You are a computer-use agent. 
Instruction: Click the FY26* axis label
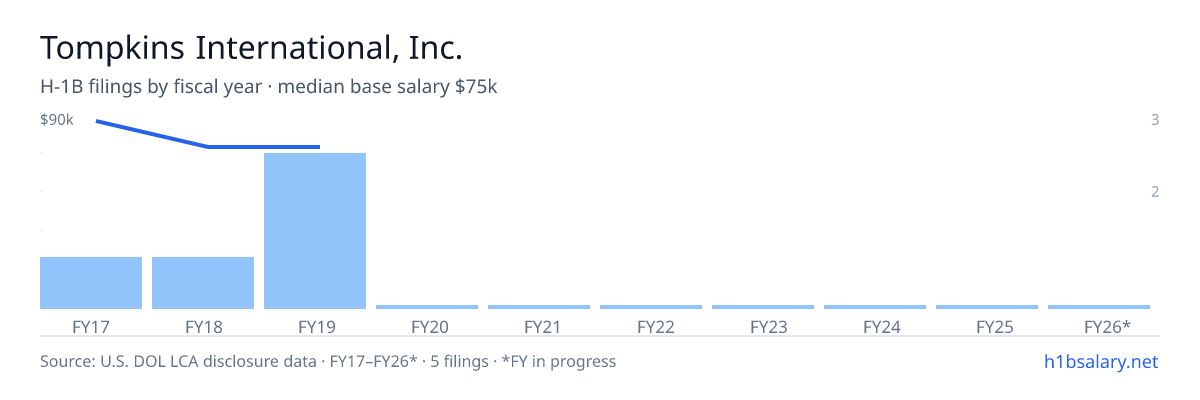[x=1107, y=326]
